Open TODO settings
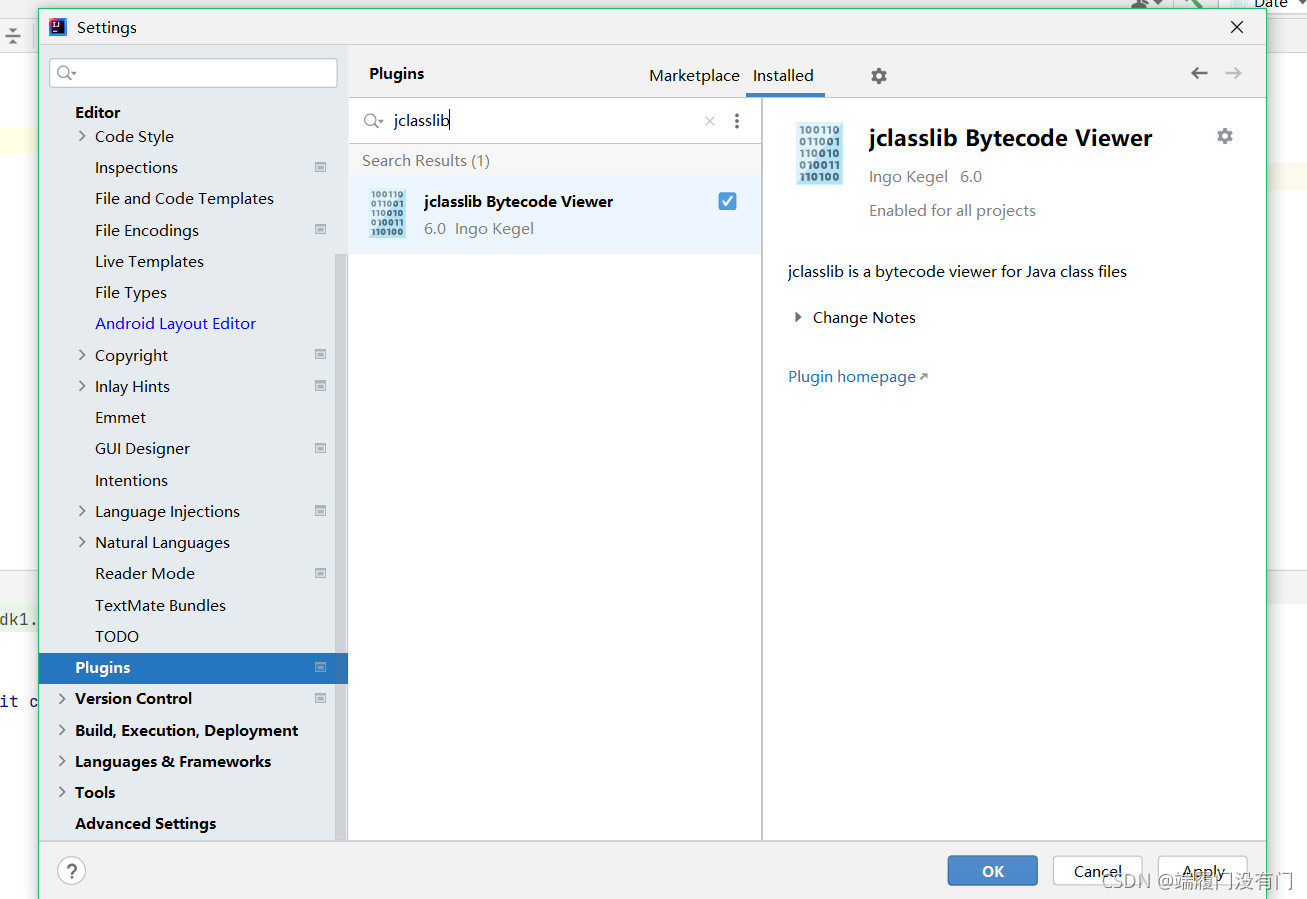The image size is (1307, 899). point(117,636)
